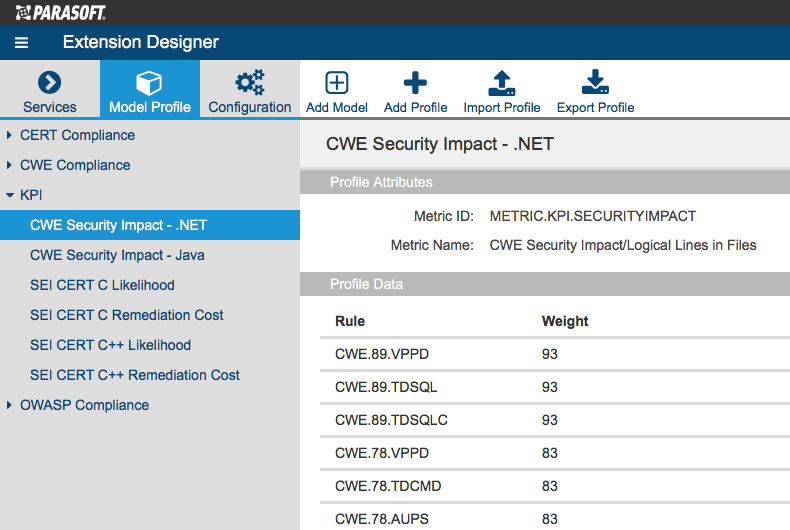790x530 pixels.
Task: Choose Import Profile label
Action: (x=502, y=108)
